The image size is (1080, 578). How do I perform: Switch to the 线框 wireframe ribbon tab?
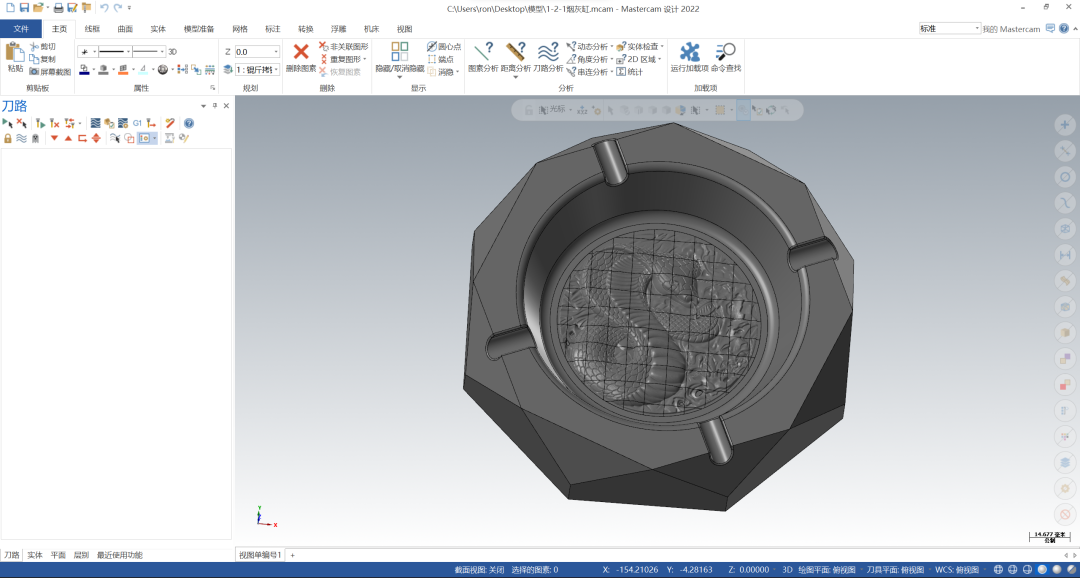[92, 29]
